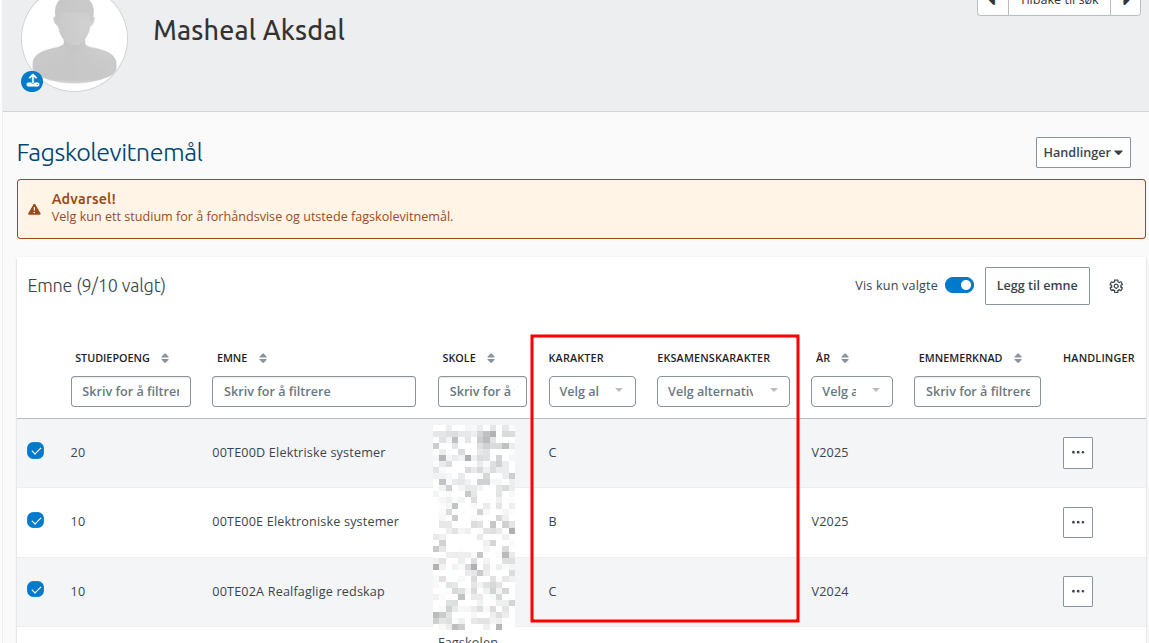
Task: Click the Tilbake til søk button
Action: (x=1060, y=4)
